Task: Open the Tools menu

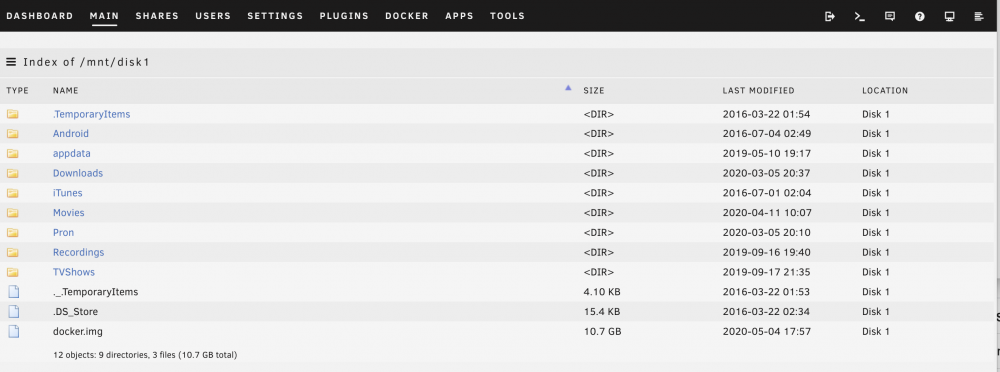Action: tap(508, 16)
